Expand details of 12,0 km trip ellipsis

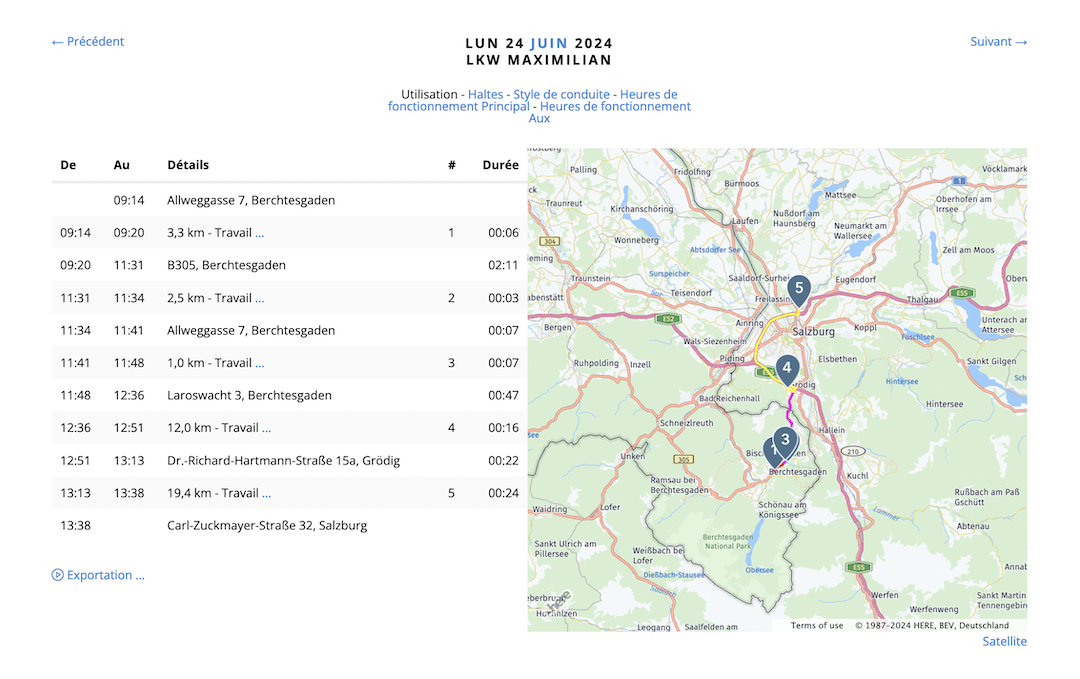[267, 428]
